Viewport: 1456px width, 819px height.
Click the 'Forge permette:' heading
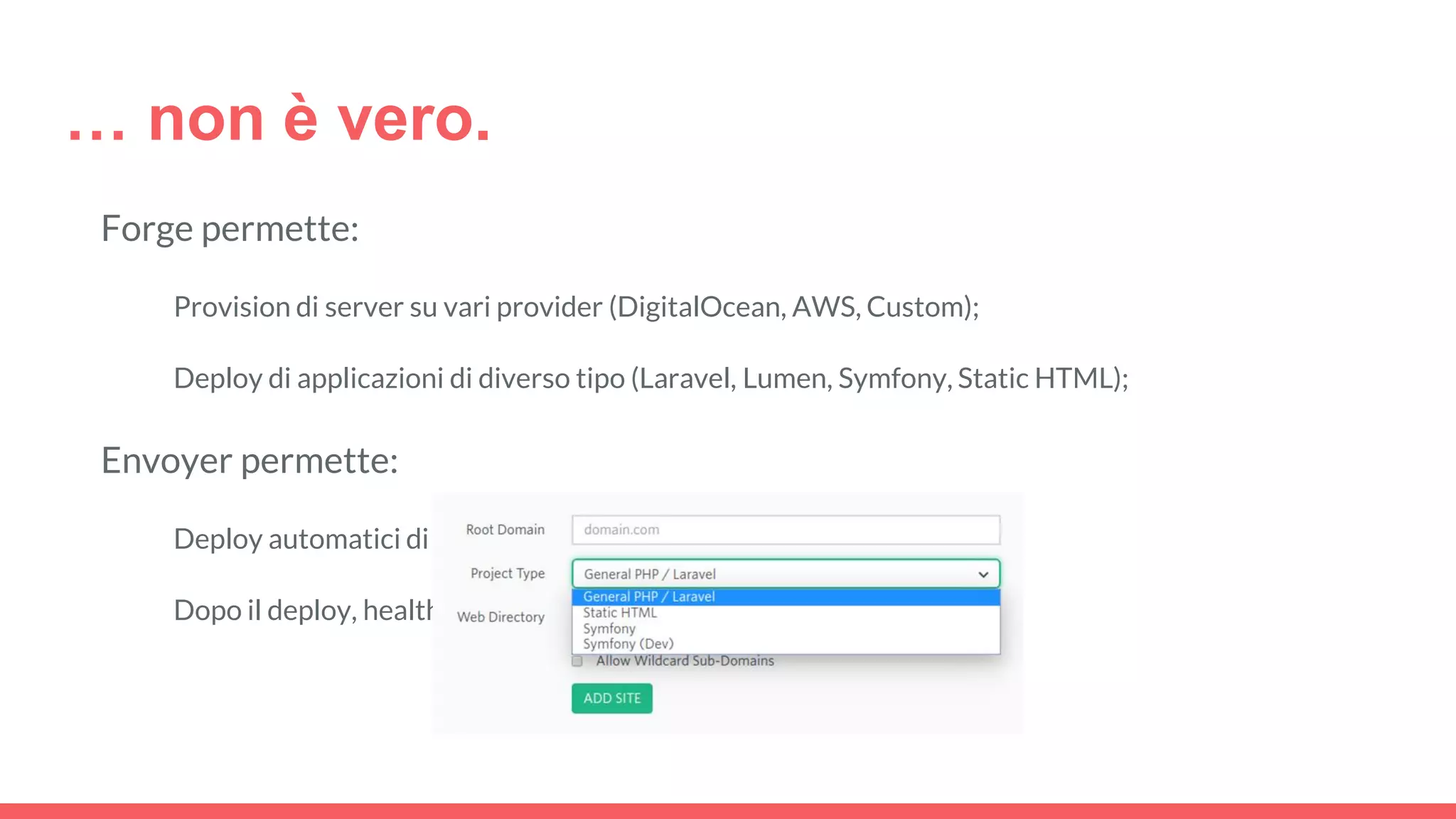tap(230, 229)
